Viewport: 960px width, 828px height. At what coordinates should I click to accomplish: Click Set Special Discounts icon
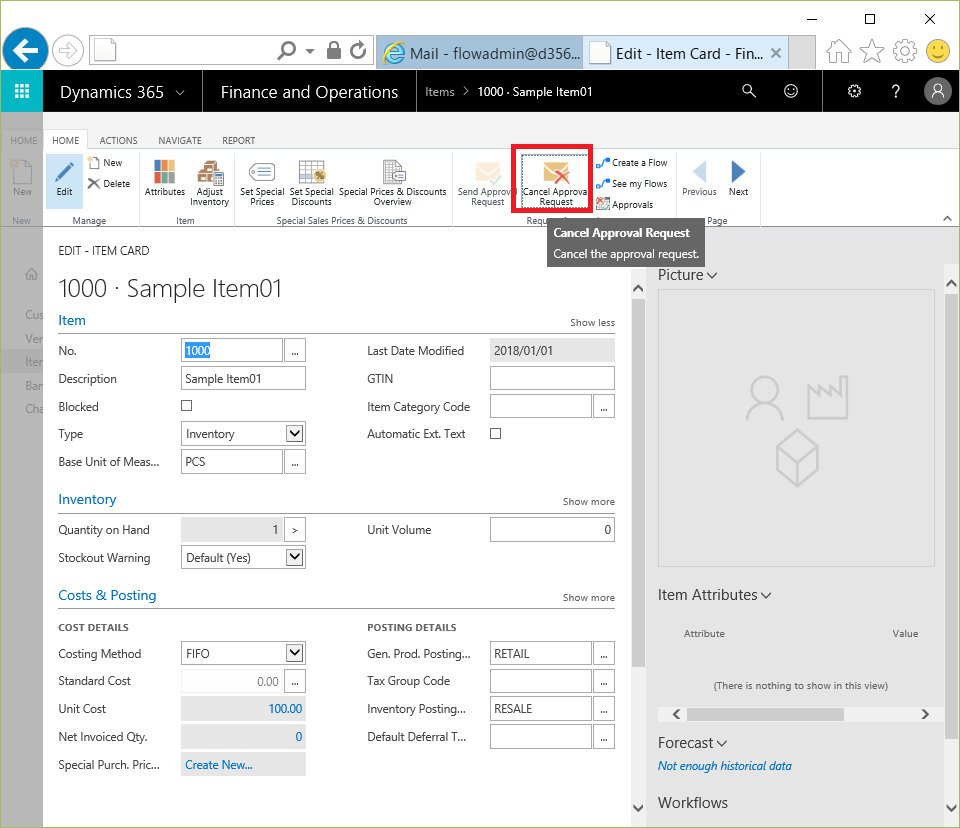(x=311, y=183)
